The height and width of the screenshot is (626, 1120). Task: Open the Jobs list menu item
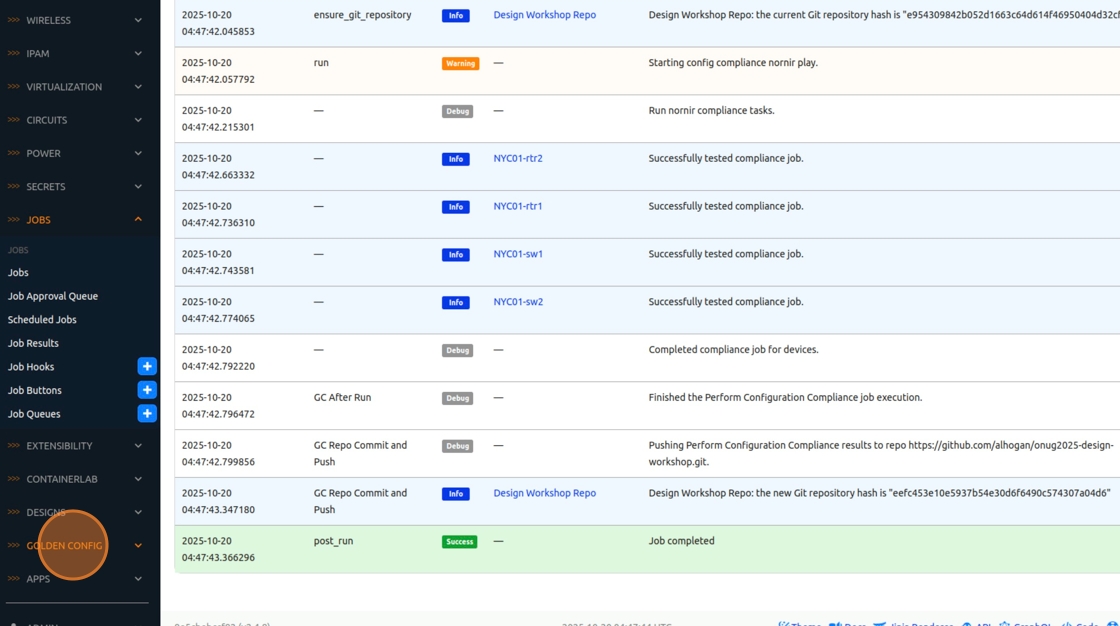[18, 273]
